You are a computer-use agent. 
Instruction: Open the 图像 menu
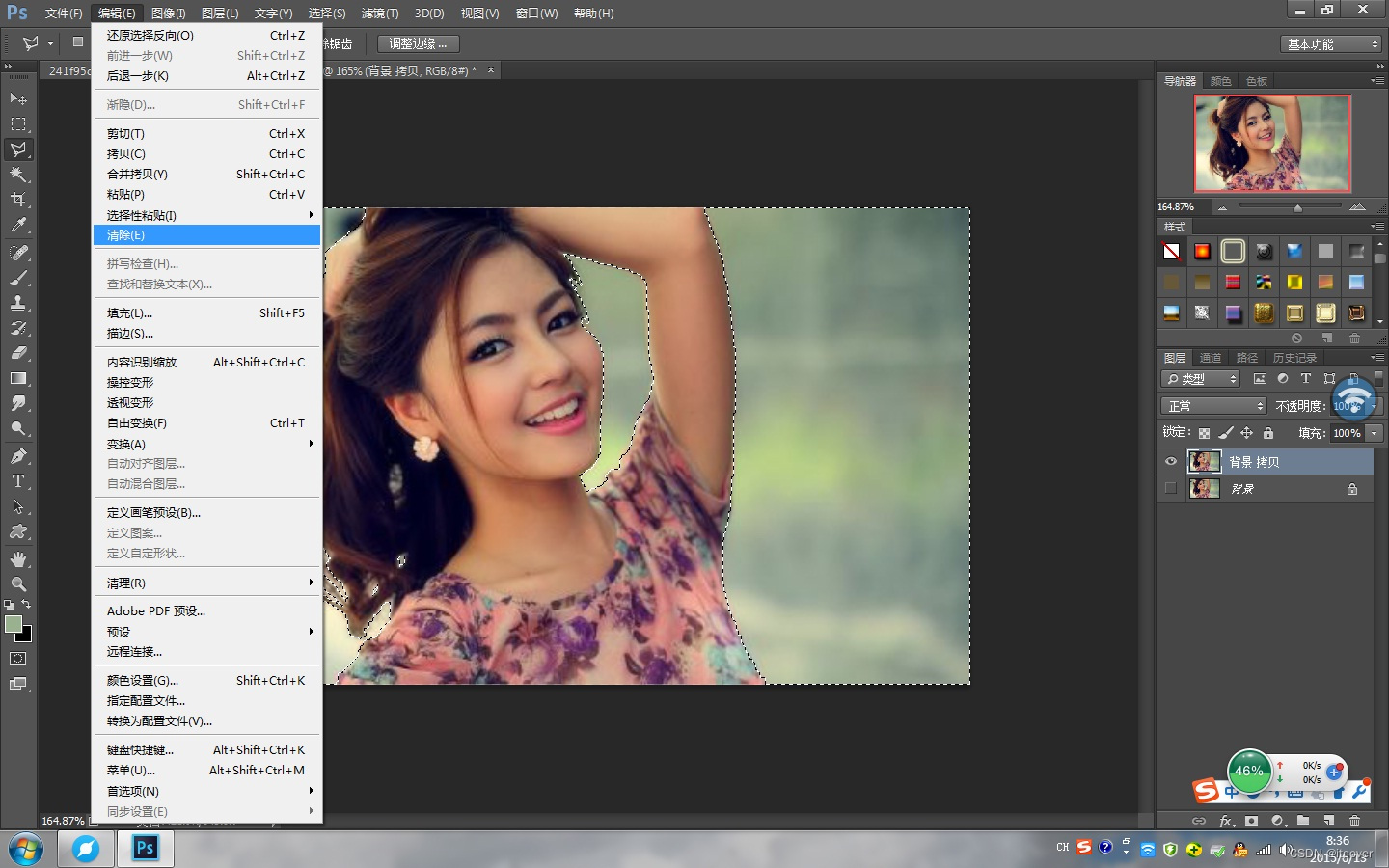pos(168,14)
